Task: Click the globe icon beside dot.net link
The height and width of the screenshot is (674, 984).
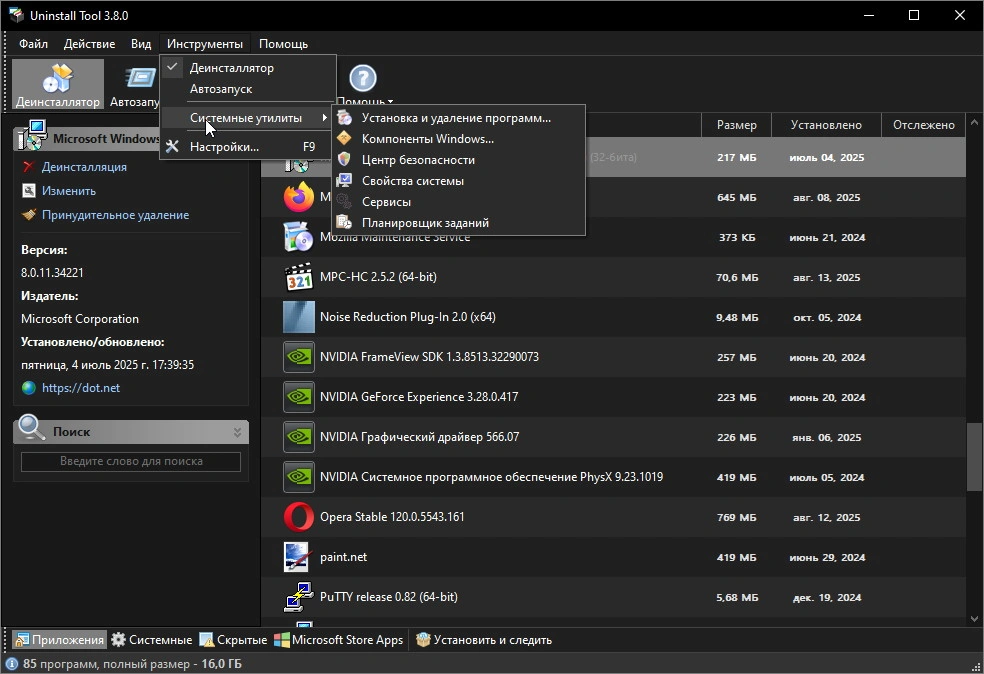Action: (x=28, y=388)
